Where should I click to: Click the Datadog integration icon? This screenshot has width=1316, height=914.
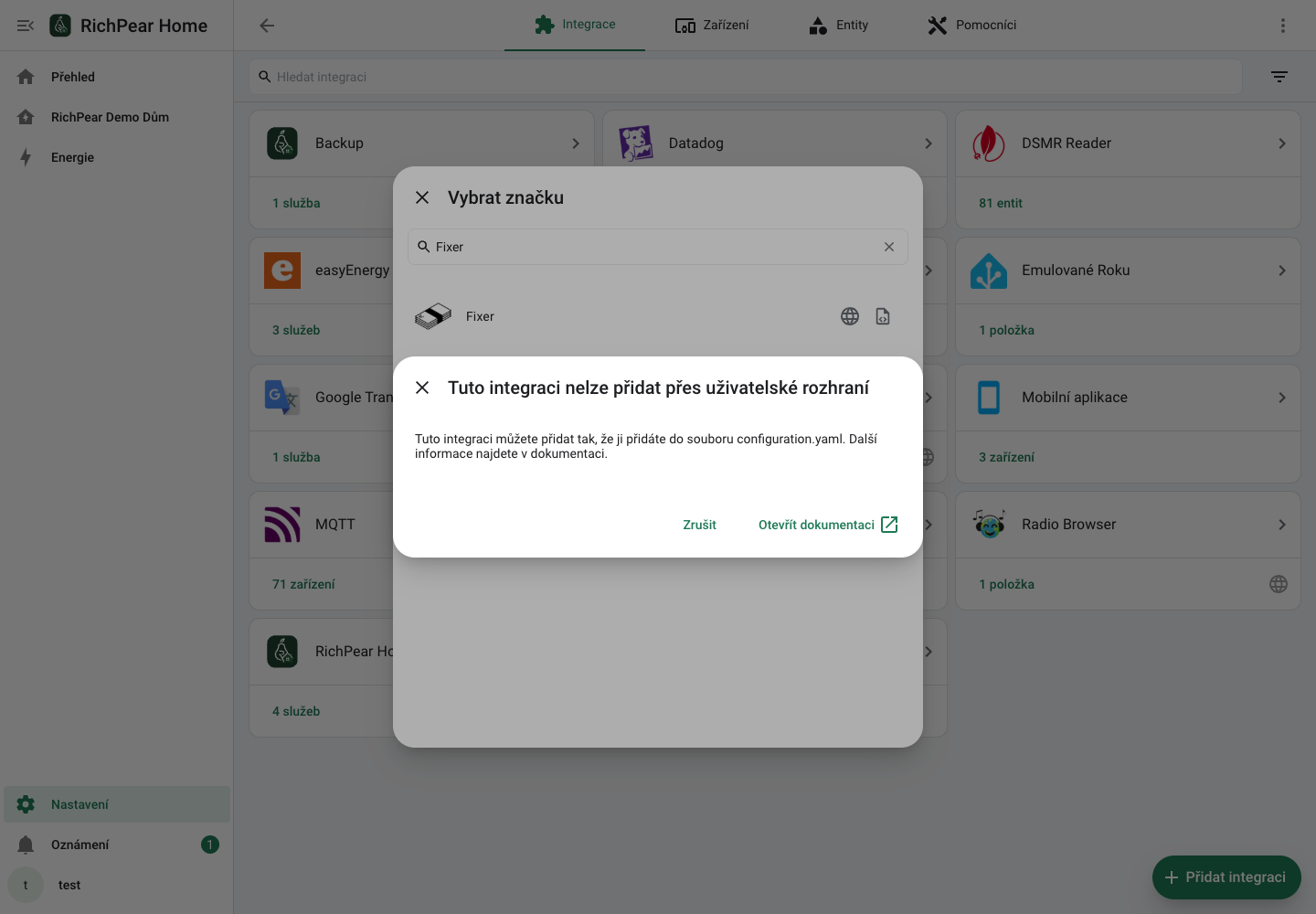click(636, 143)
